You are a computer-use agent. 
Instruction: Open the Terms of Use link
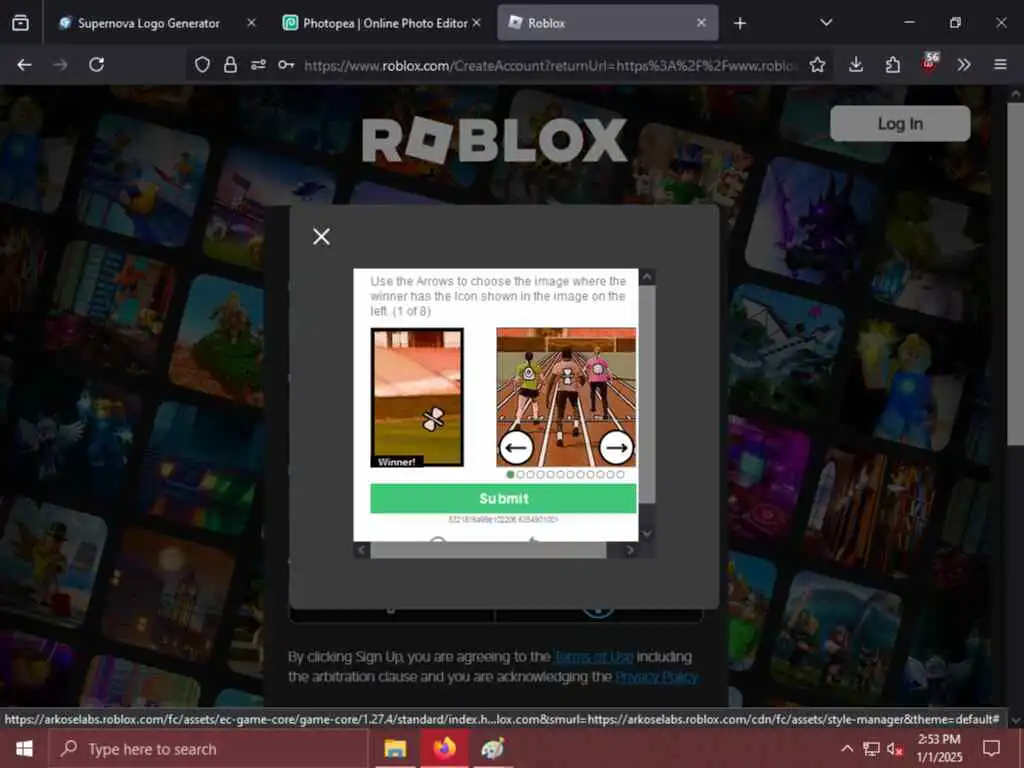click(x=594, y=656)
